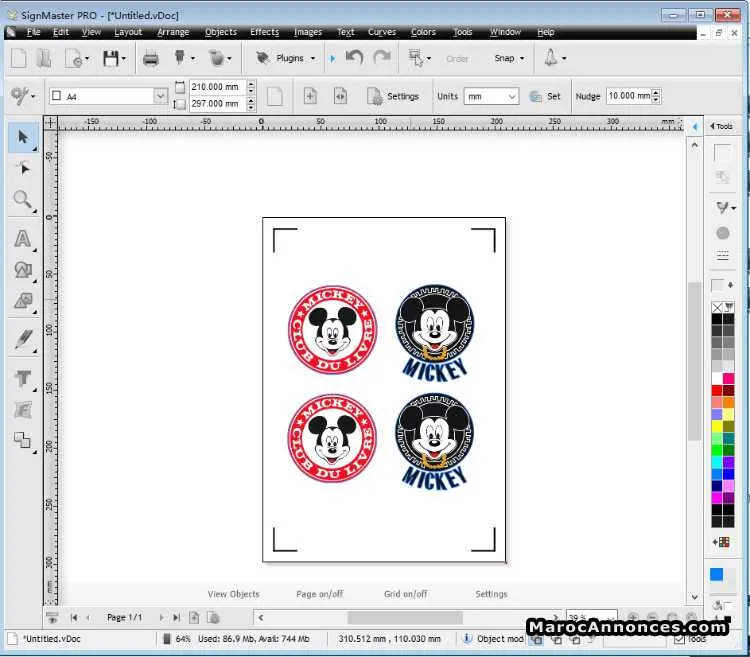The image size is (750, 657).
Task: Click the Save floppy disk icon
Action: [110, 58]
